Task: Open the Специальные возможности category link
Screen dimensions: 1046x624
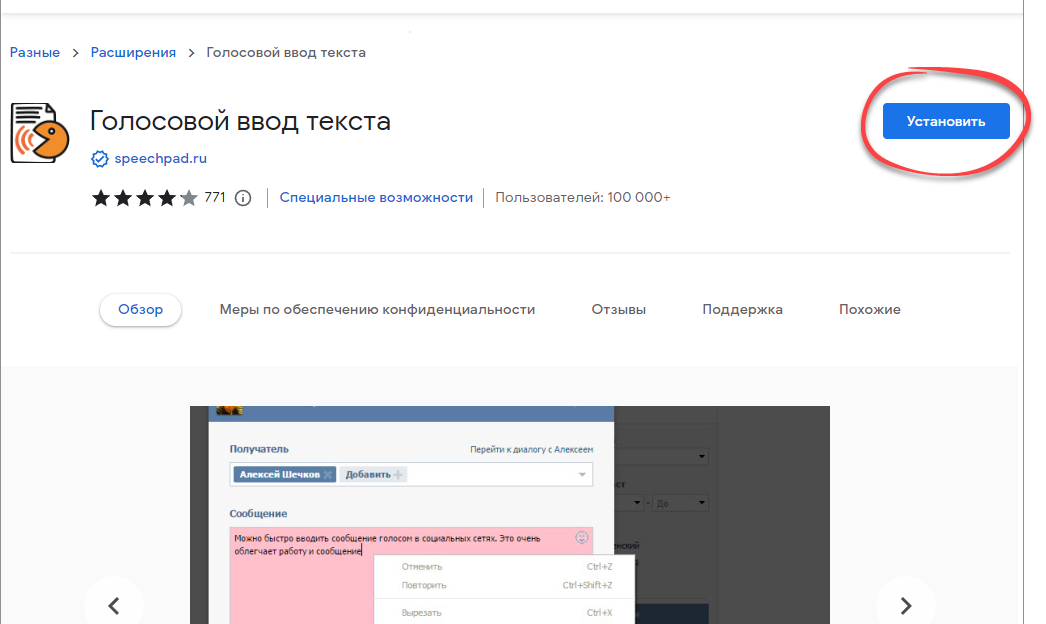Action: [x=376, y=198]
